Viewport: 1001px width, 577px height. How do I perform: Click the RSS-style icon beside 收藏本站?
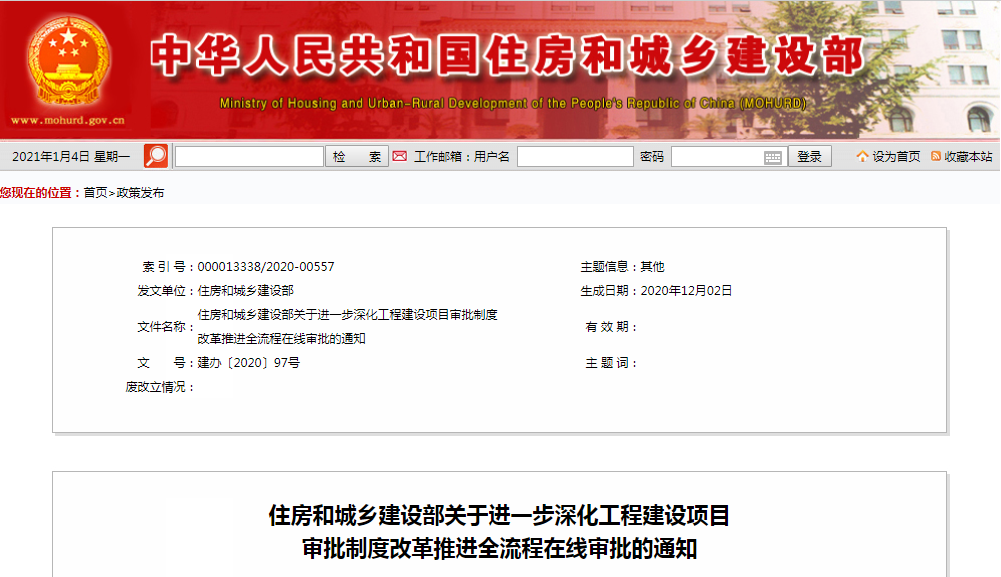pos(936,156)
